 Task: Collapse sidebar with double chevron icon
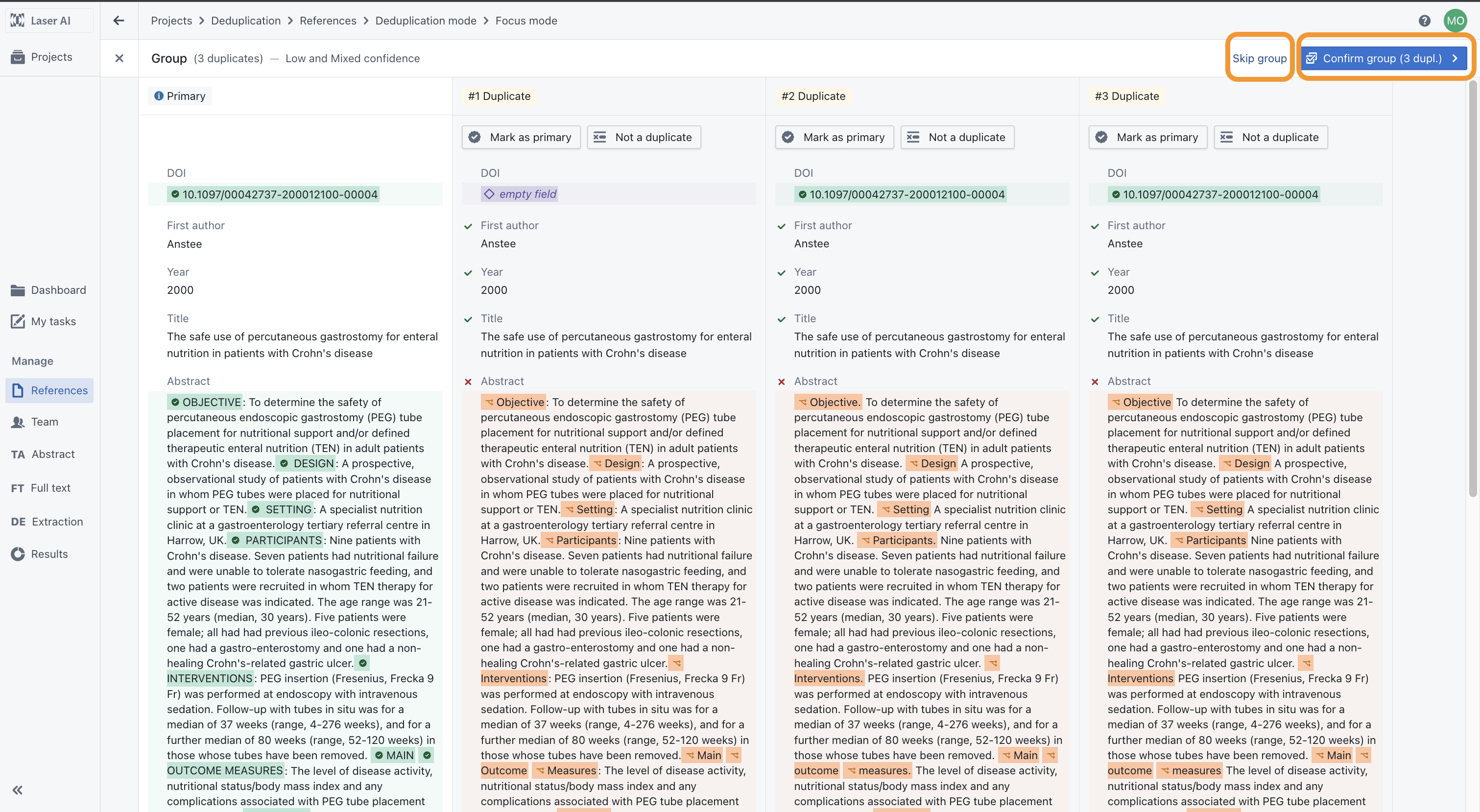point(18,789)
